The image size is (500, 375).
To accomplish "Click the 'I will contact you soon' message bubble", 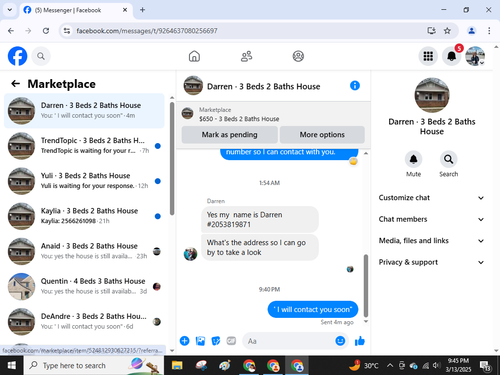I will [x=313, y=309].
